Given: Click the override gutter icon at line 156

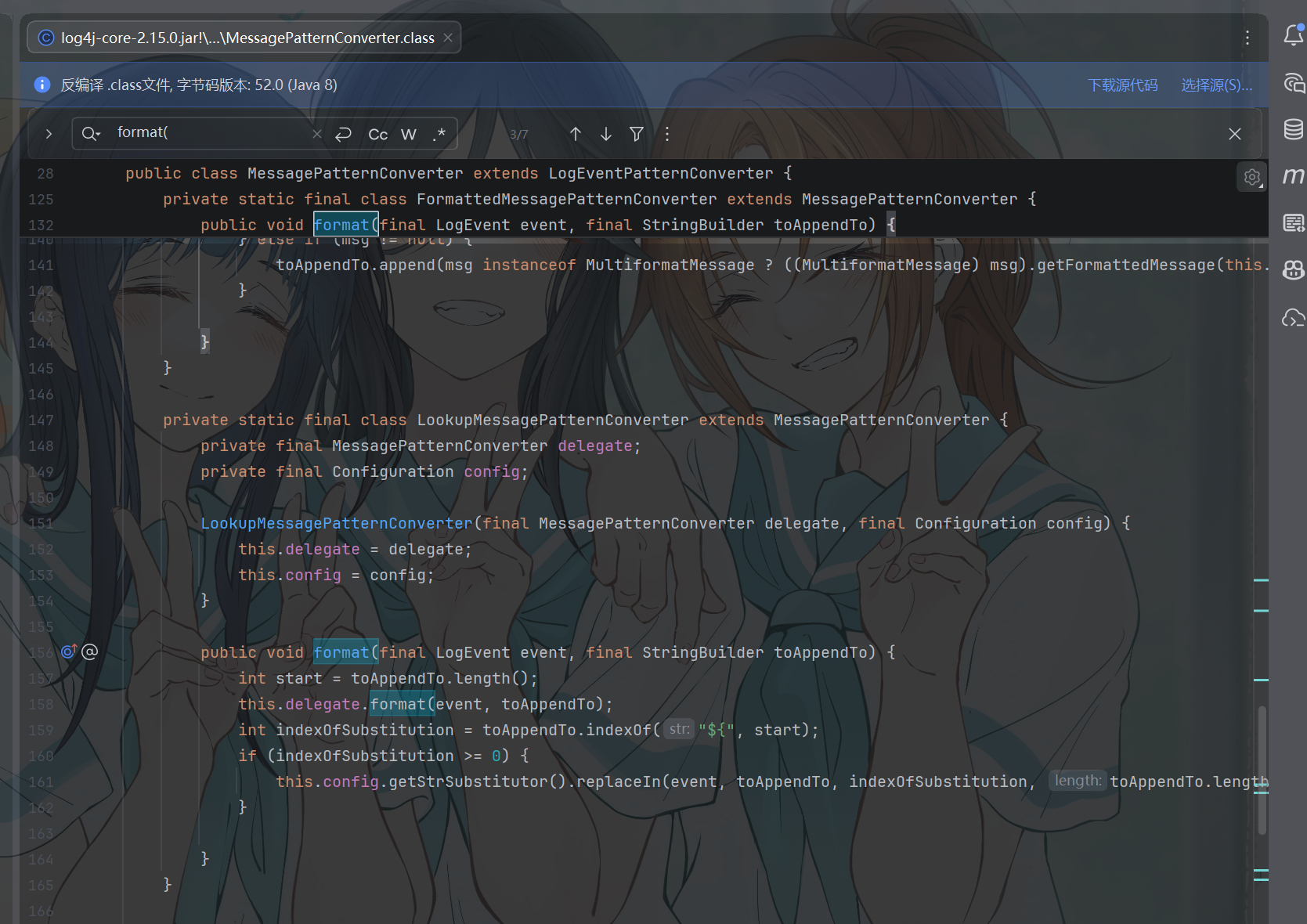Looking at the screenshot, I should [x=69, y=651].
